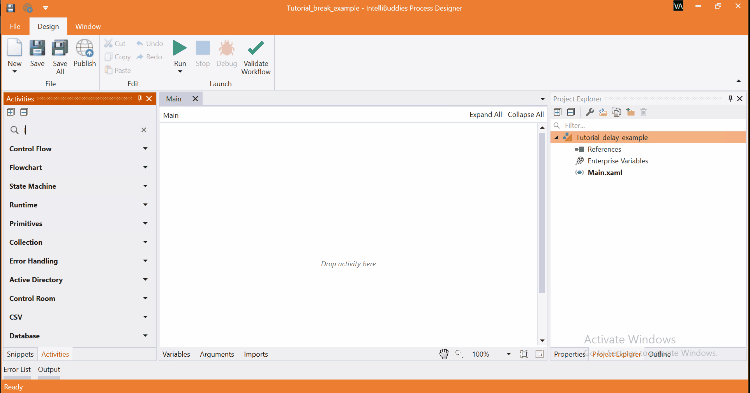The height and width of the screenshot is (393, 750).
Task: Switch to the Snippets tab
Action: [x=20, y=354]
